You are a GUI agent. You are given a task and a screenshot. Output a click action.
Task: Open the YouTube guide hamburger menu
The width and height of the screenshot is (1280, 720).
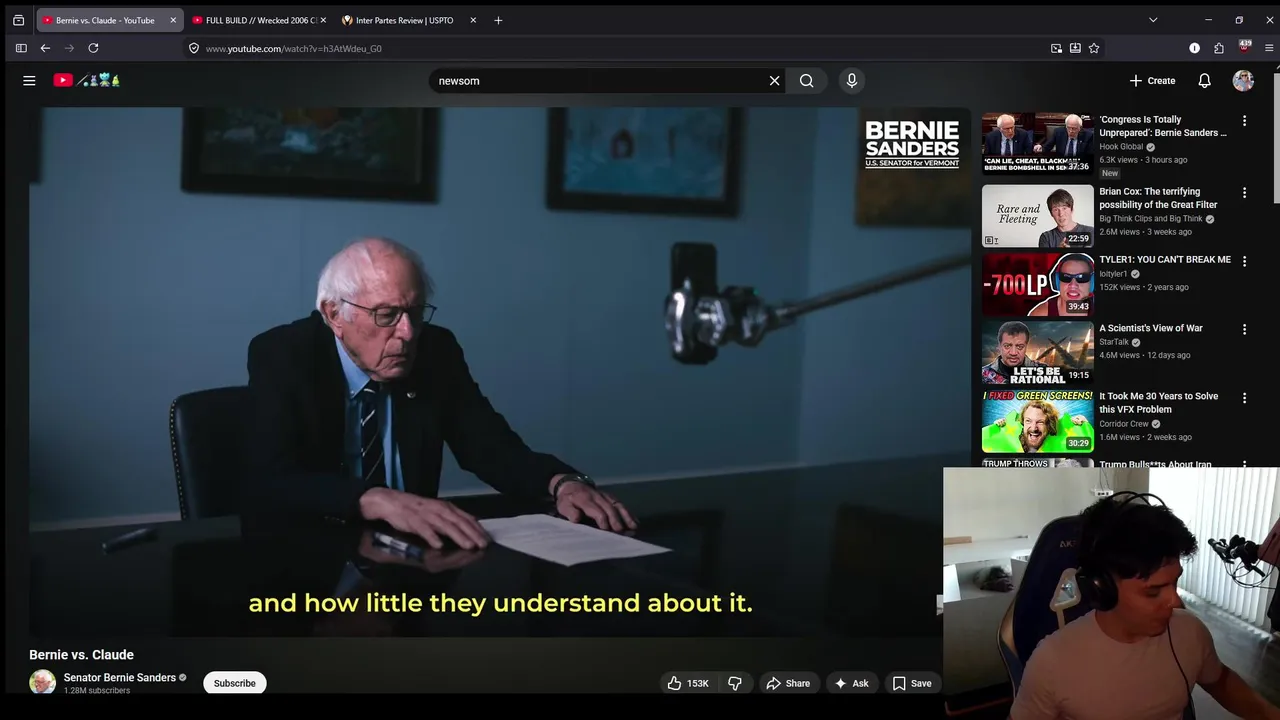[29, 81]
